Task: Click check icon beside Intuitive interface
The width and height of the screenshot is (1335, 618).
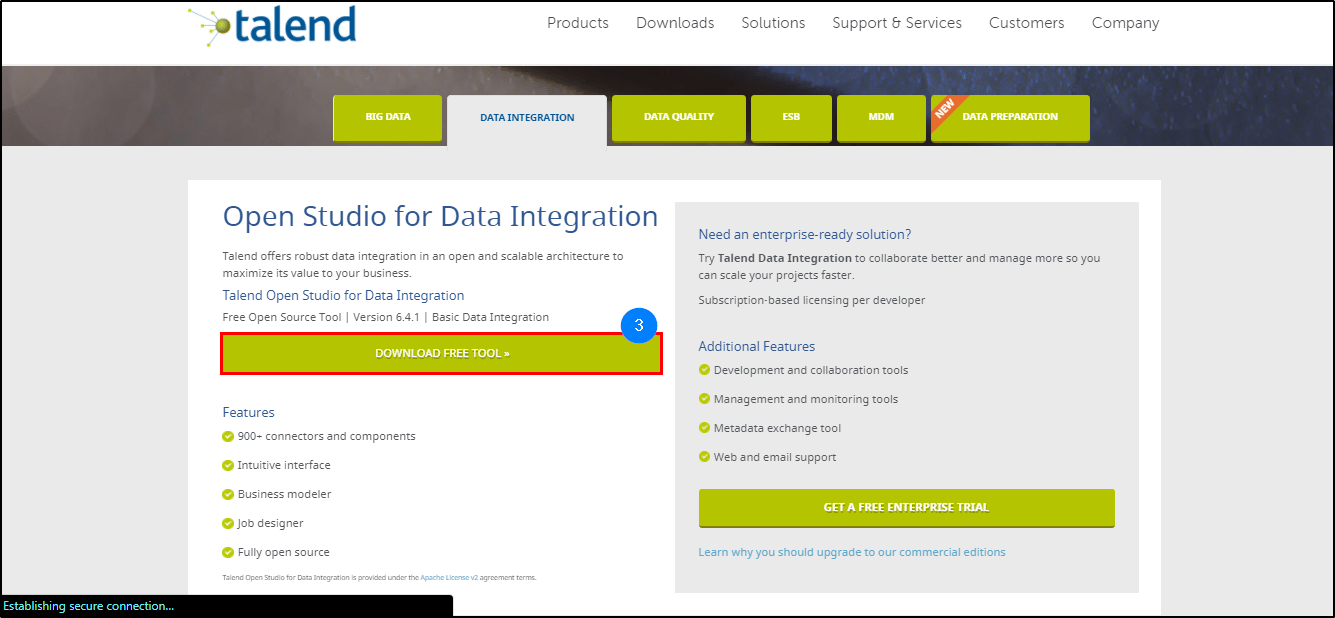Action: coord(228,465)
